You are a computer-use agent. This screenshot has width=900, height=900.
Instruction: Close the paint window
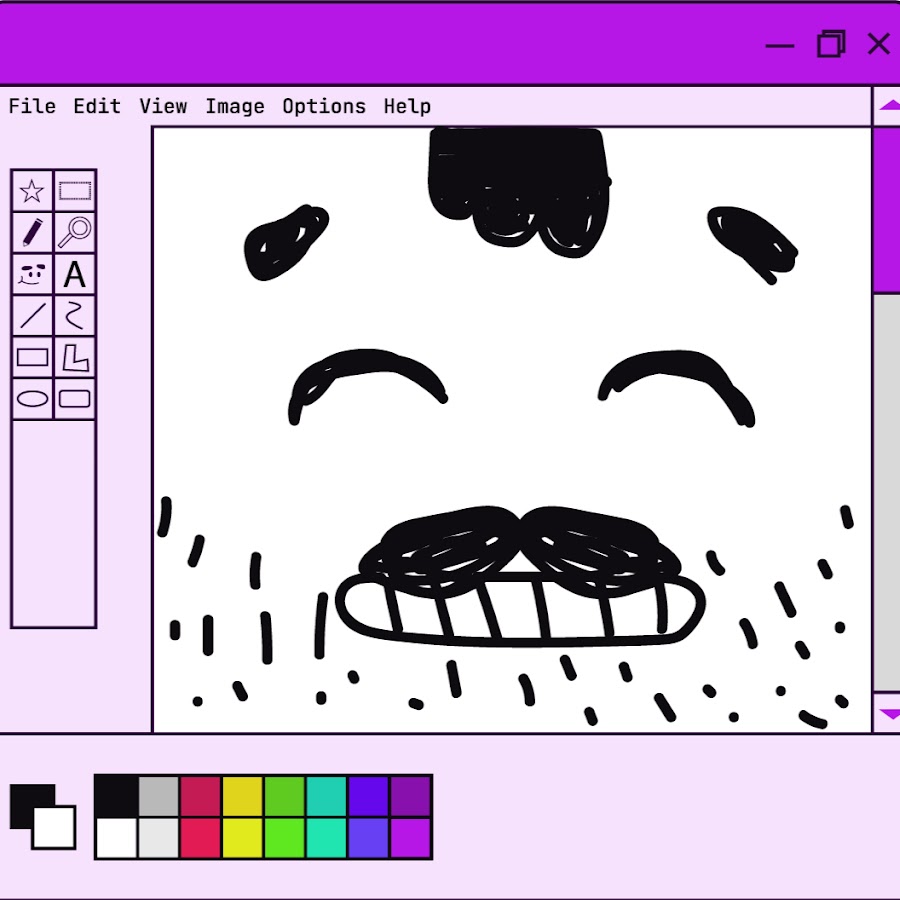879,44
